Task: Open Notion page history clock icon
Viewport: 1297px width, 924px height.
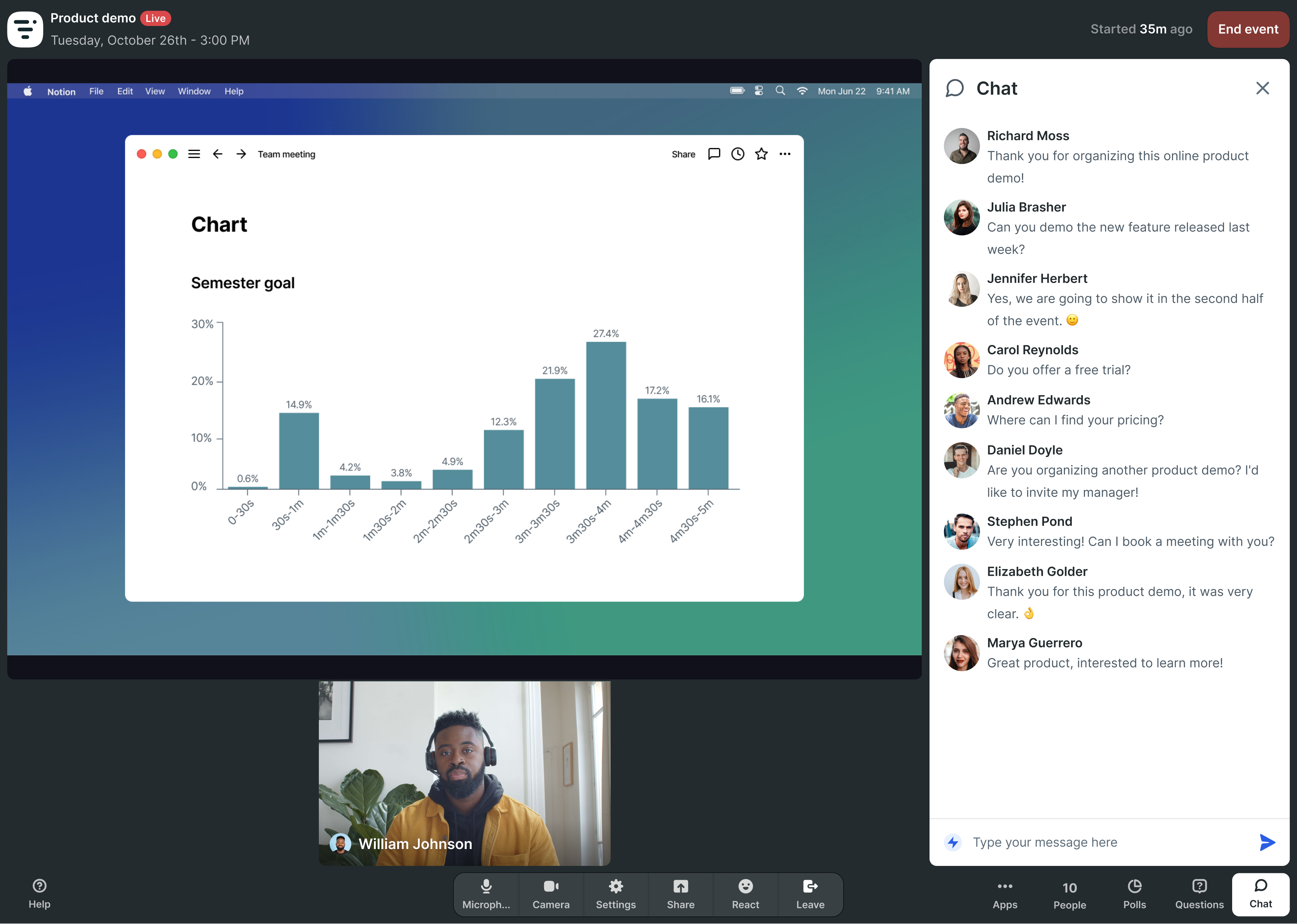Action: (x=738, y=154)
